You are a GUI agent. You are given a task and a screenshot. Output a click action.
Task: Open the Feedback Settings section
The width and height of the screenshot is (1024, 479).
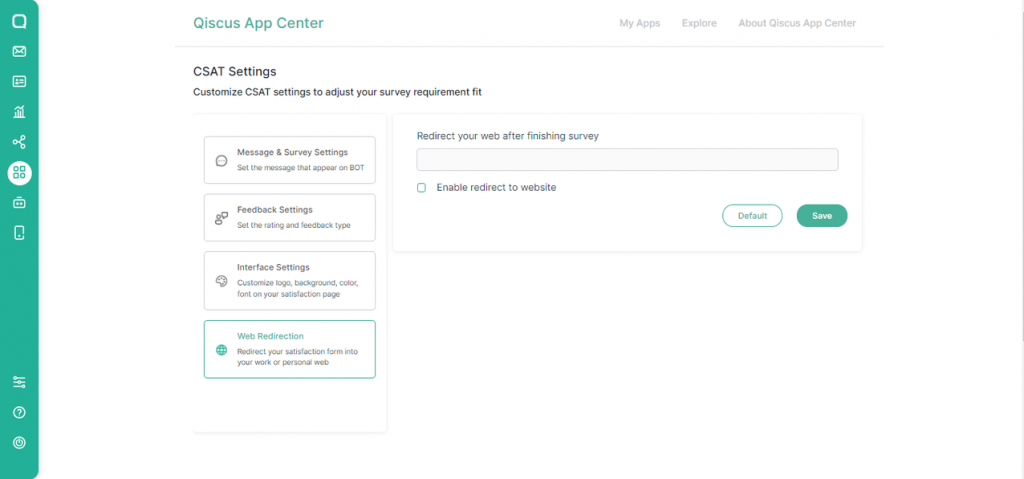pos(289,217)
